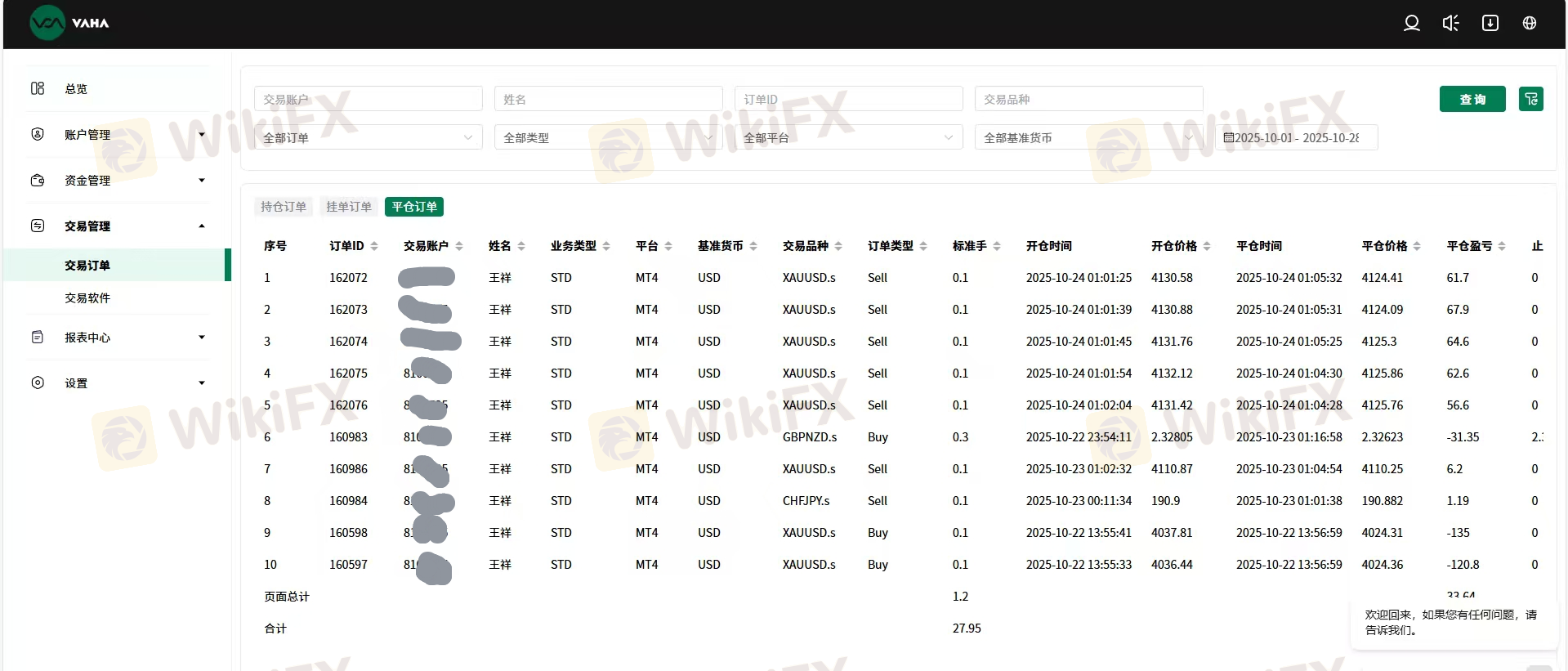1568x671 pixels.
Task: Open the 全部平台 dropdown
Action: (x=849, y=137)
